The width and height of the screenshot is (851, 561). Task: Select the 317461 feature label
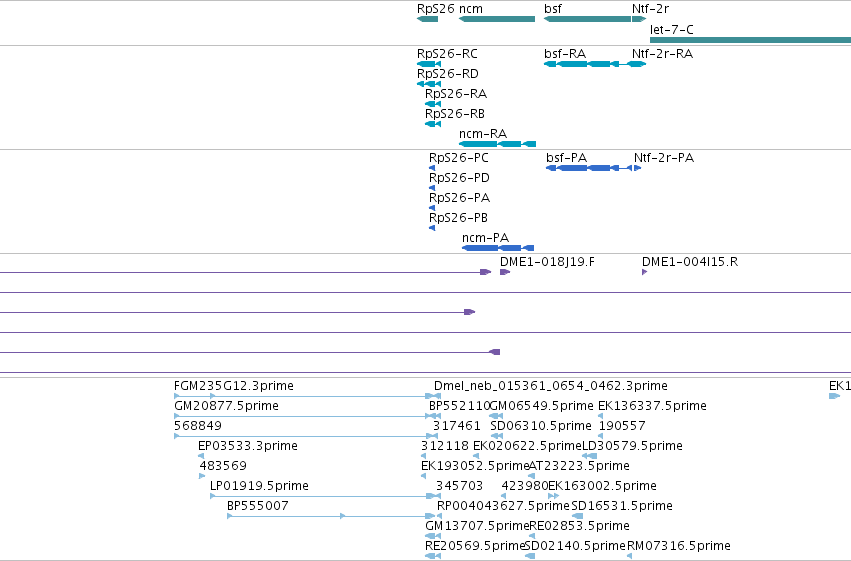[457, 426]
